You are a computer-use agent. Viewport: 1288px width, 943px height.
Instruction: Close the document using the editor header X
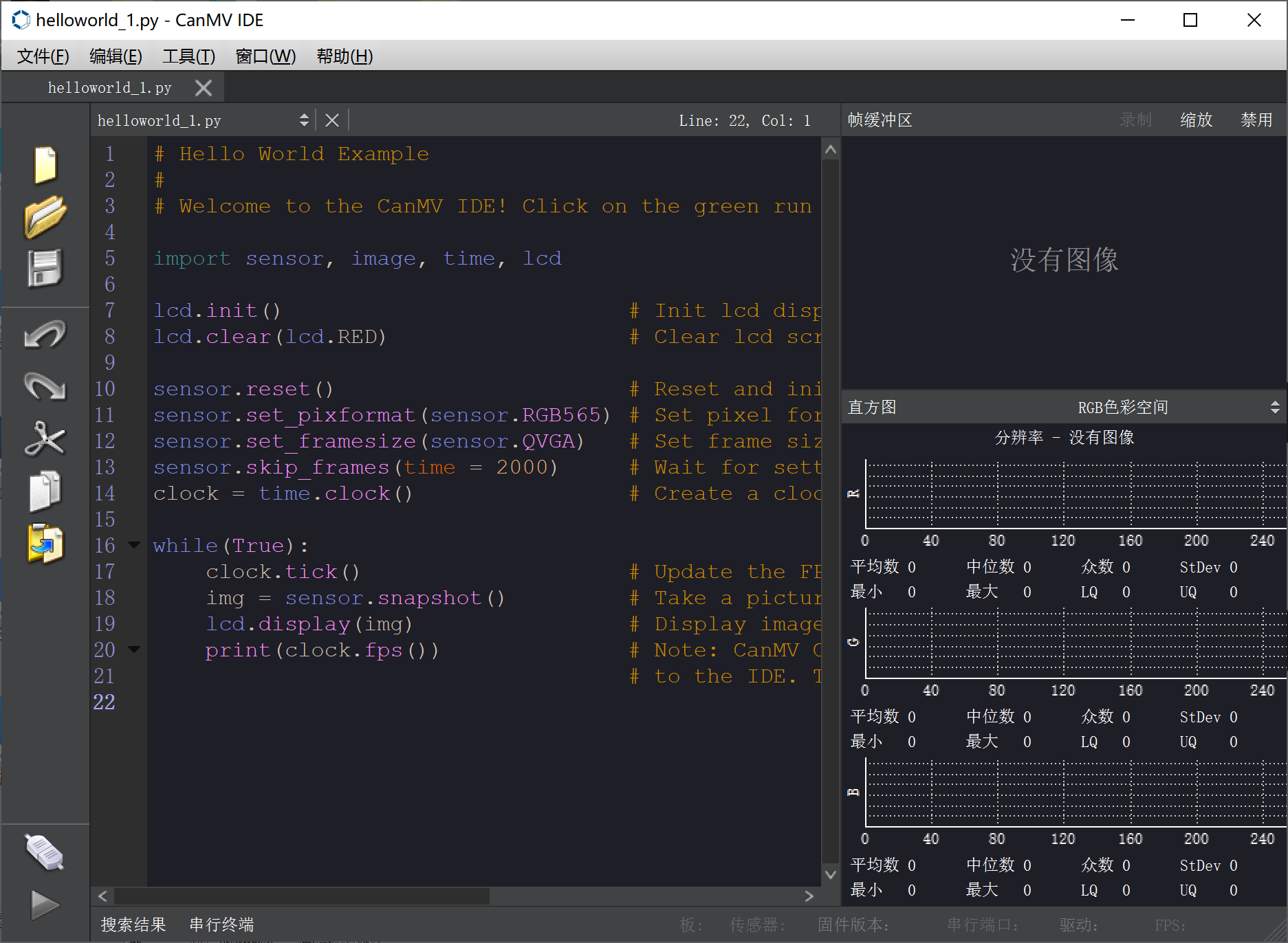pos(332,120)
